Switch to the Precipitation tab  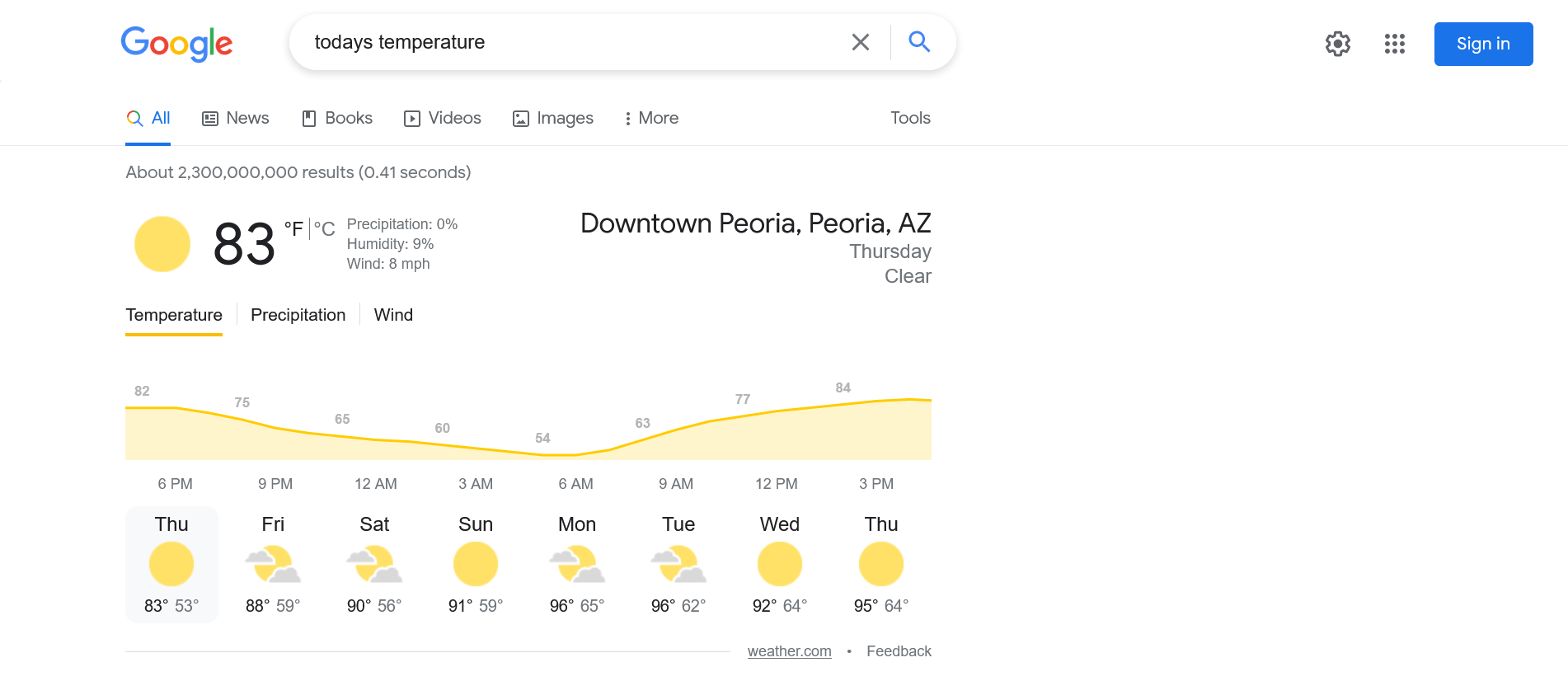click(298, 314)
